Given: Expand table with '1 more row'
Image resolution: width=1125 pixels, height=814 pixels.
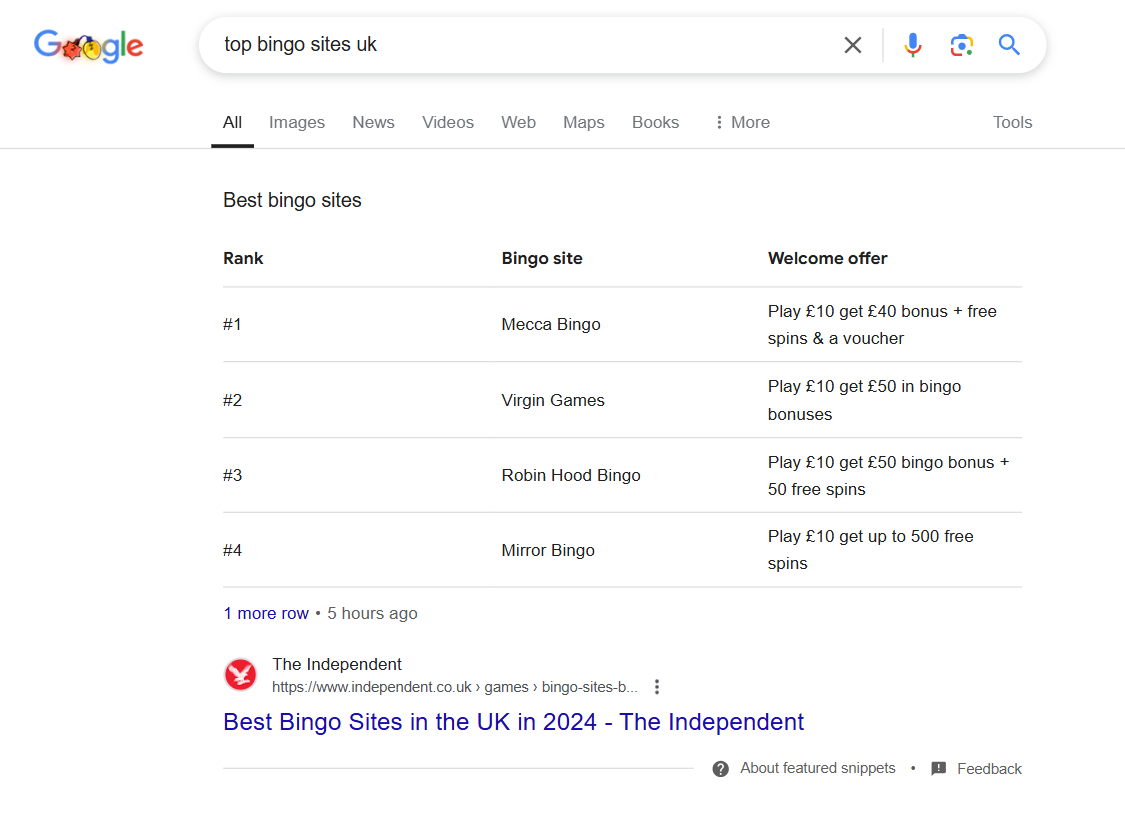Looking at the screenshot, I should (x=266, y=613).
